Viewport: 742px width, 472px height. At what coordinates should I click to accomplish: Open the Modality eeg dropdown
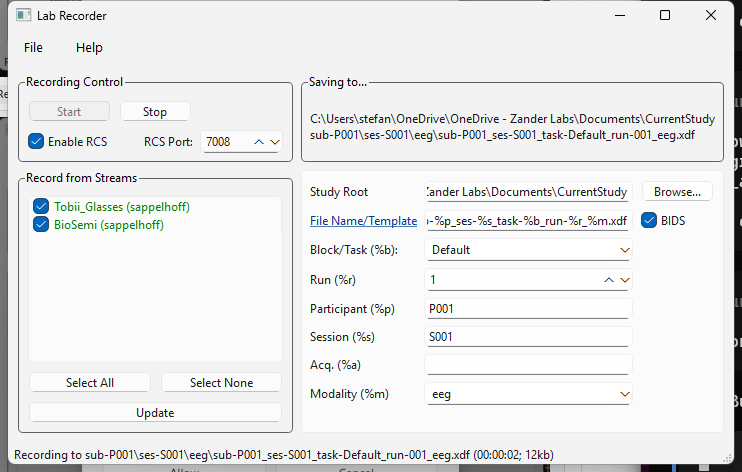529,394
